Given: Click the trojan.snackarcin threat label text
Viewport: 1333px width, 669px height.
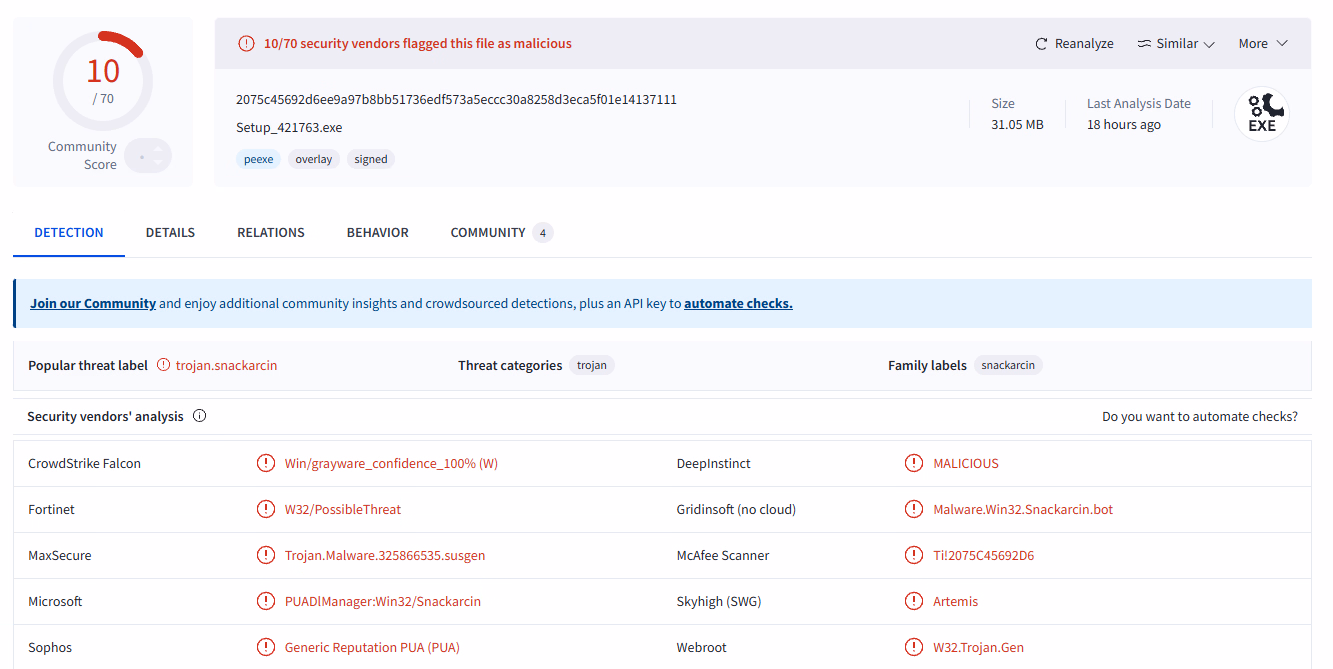Looking at the screenshot, I should tap(226, 365).
